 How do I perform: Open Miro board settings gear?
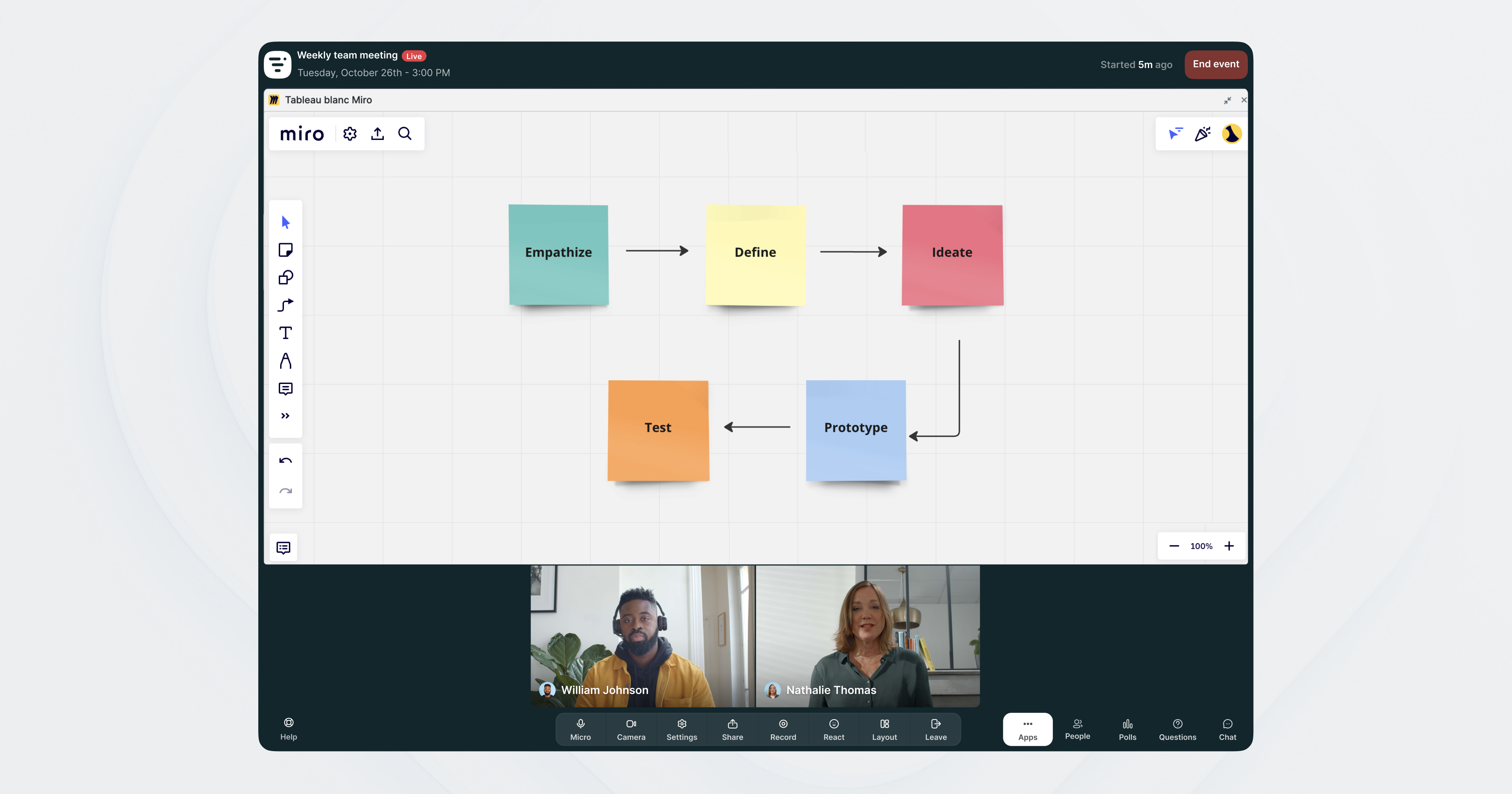pos(350,134)
